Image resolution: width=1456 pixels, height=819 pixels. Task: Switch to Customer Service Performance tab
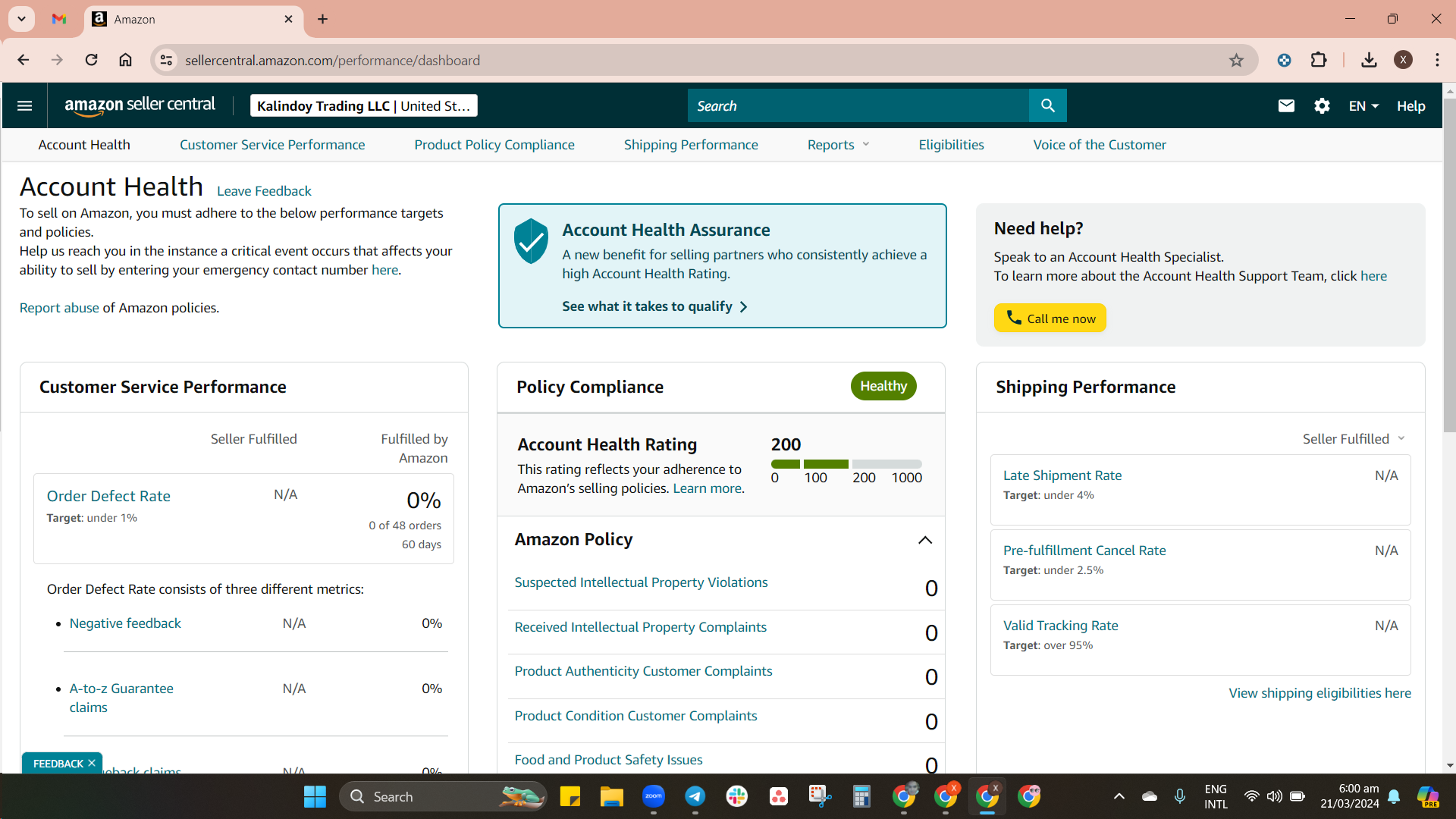(272, 145)
